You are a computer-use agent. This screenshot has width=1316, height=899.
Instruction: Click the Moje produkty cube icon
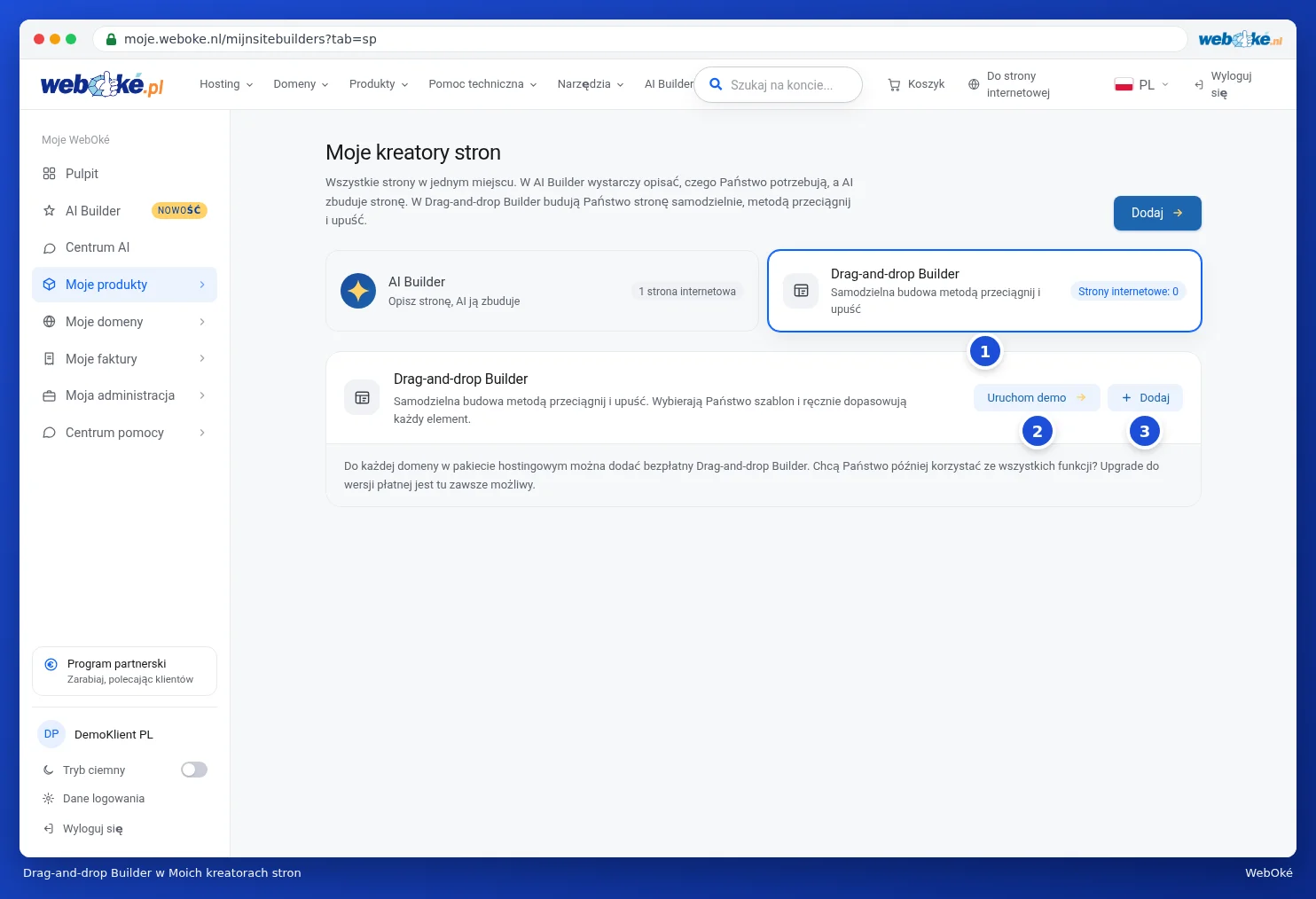point(49,285)
